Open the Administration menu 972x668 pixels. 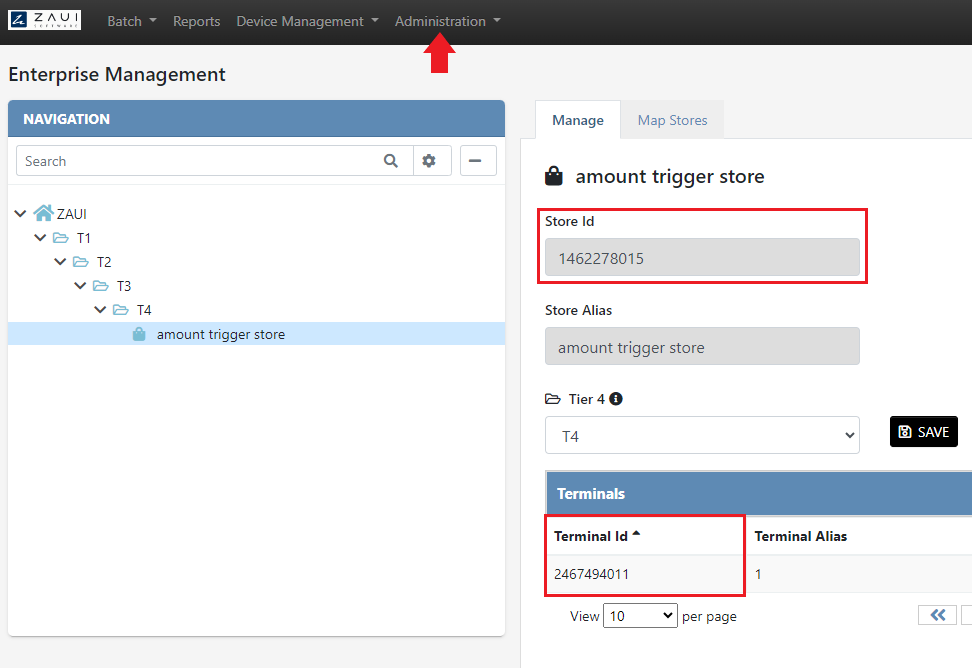(x=447, y=21)
